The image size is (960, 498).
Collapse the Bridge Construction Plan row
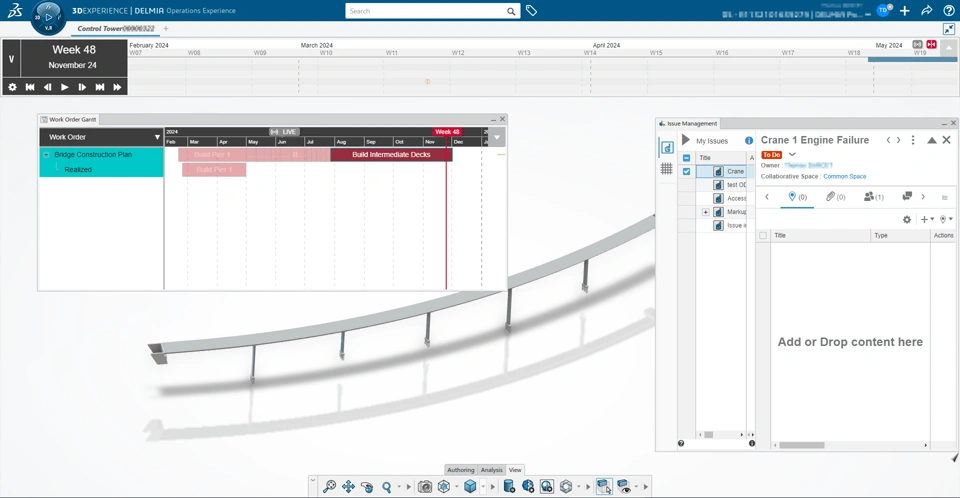tap(46, 155)
